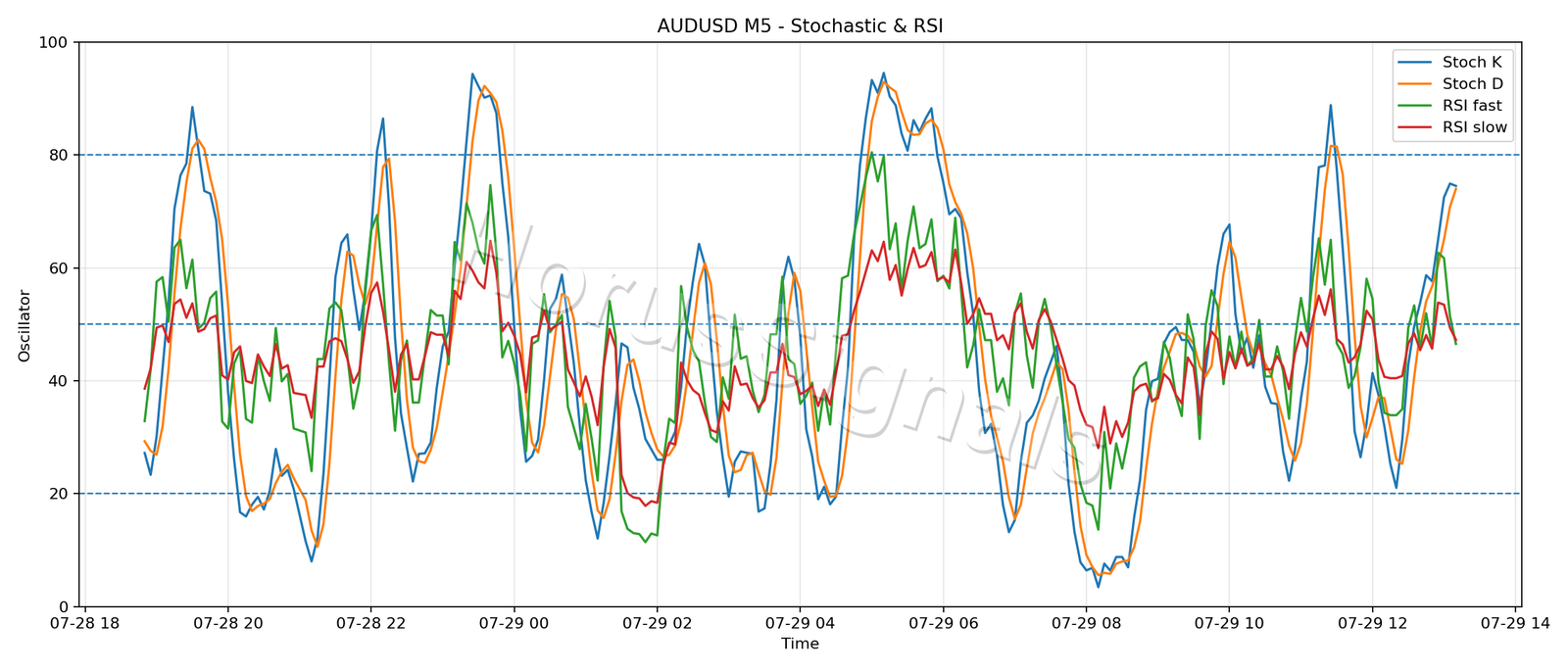Click the blue Stoch K legend line sample

click(x=1413, y=63)
